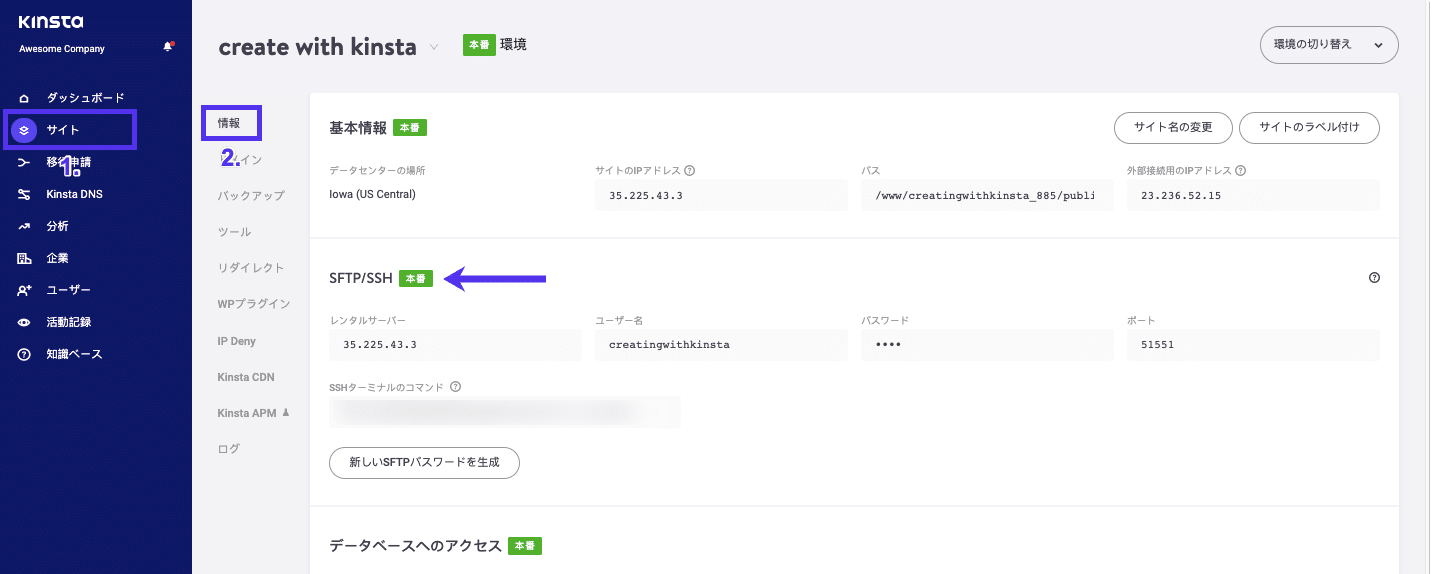Click 新しいSFTPパスワードを生成 button
The height and width of the screenshot is (574, 1432).
[x=424, y=463]
